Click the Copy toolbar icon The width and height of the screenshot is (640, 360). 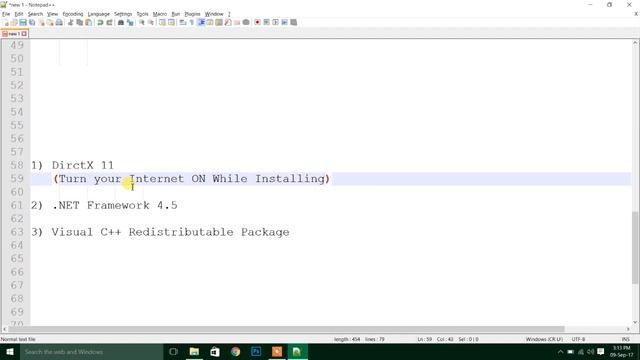[79, 22]
